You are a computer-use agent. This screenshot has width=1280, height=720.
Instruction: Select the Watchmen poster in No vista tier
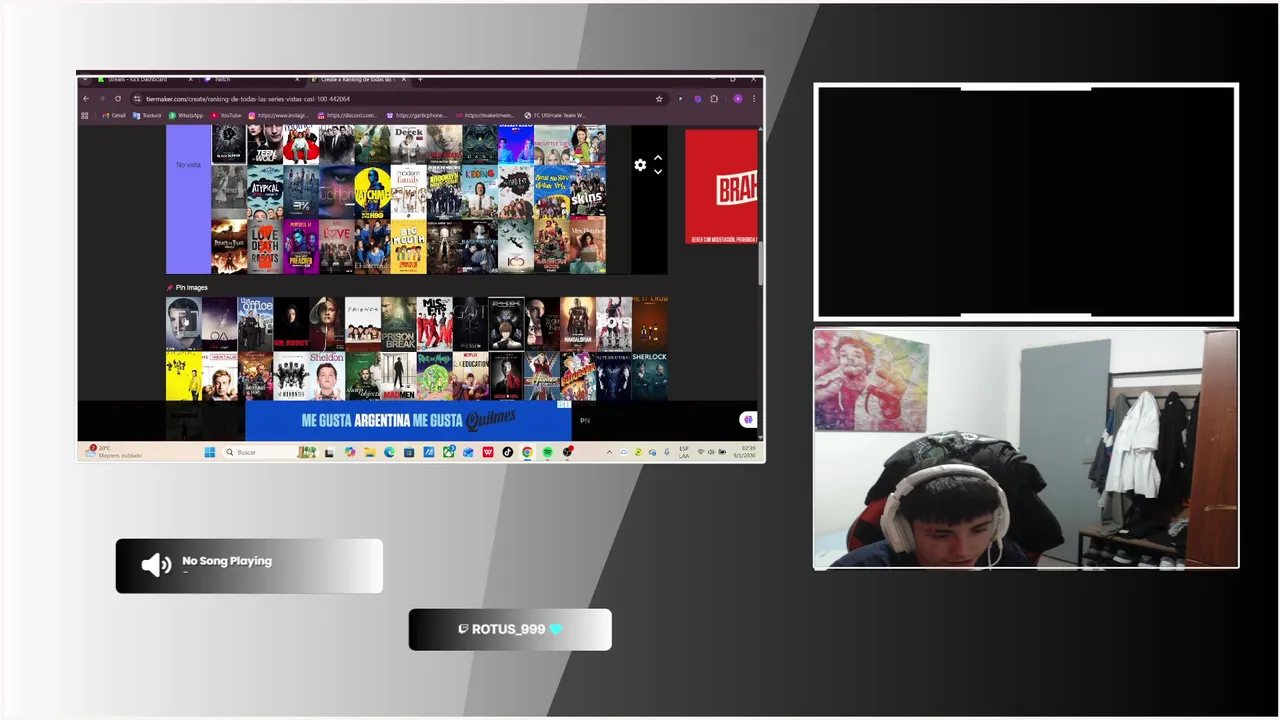pos(372,192)
